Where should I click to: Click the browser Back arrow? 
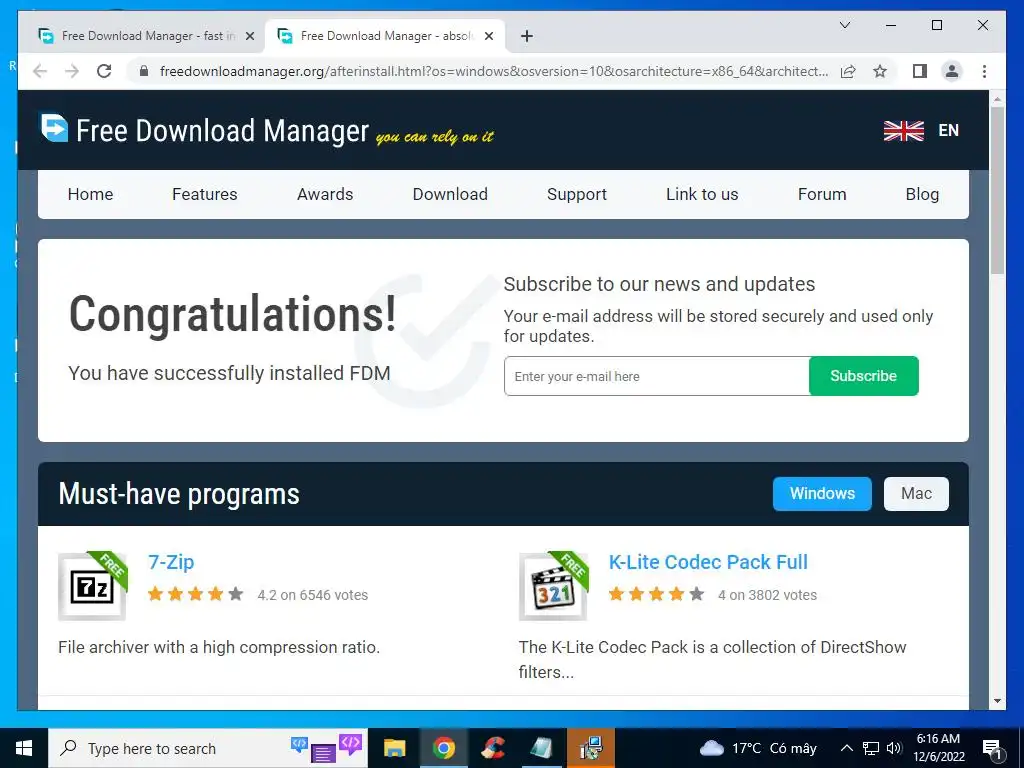click(40, 71)
